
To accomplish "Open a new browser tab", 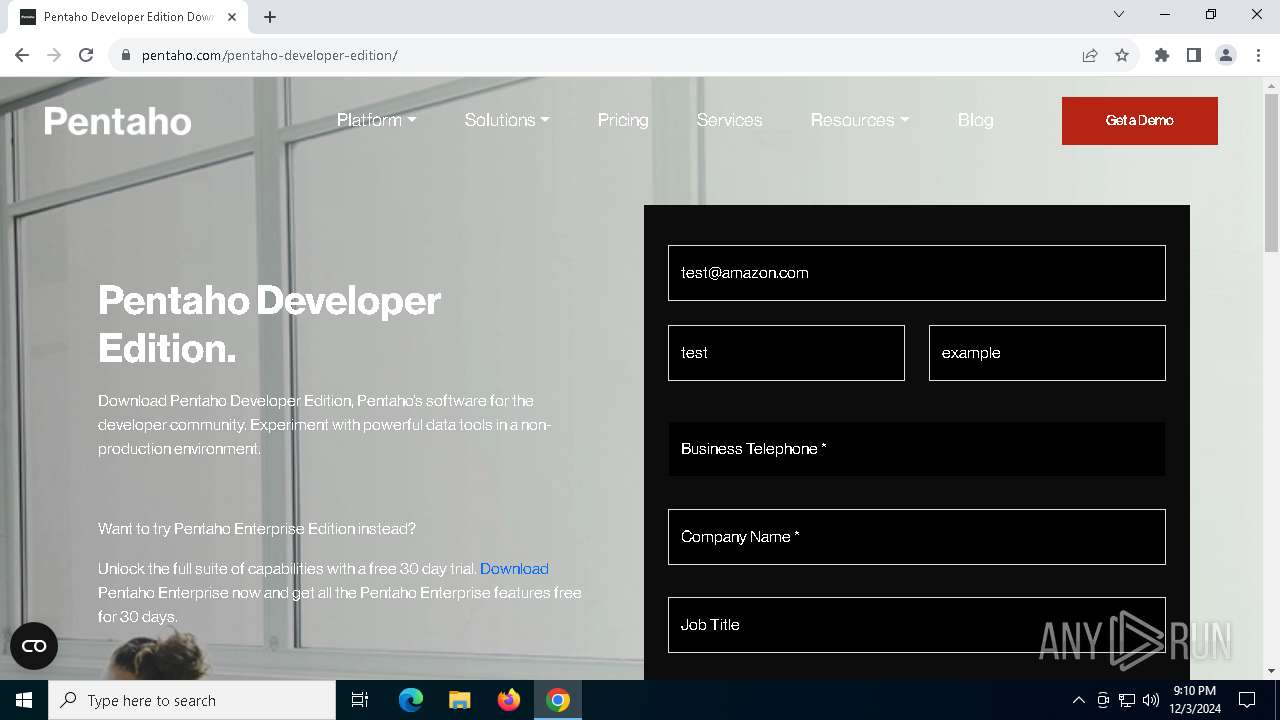I will pyautogui.click(x=270, y=17).
